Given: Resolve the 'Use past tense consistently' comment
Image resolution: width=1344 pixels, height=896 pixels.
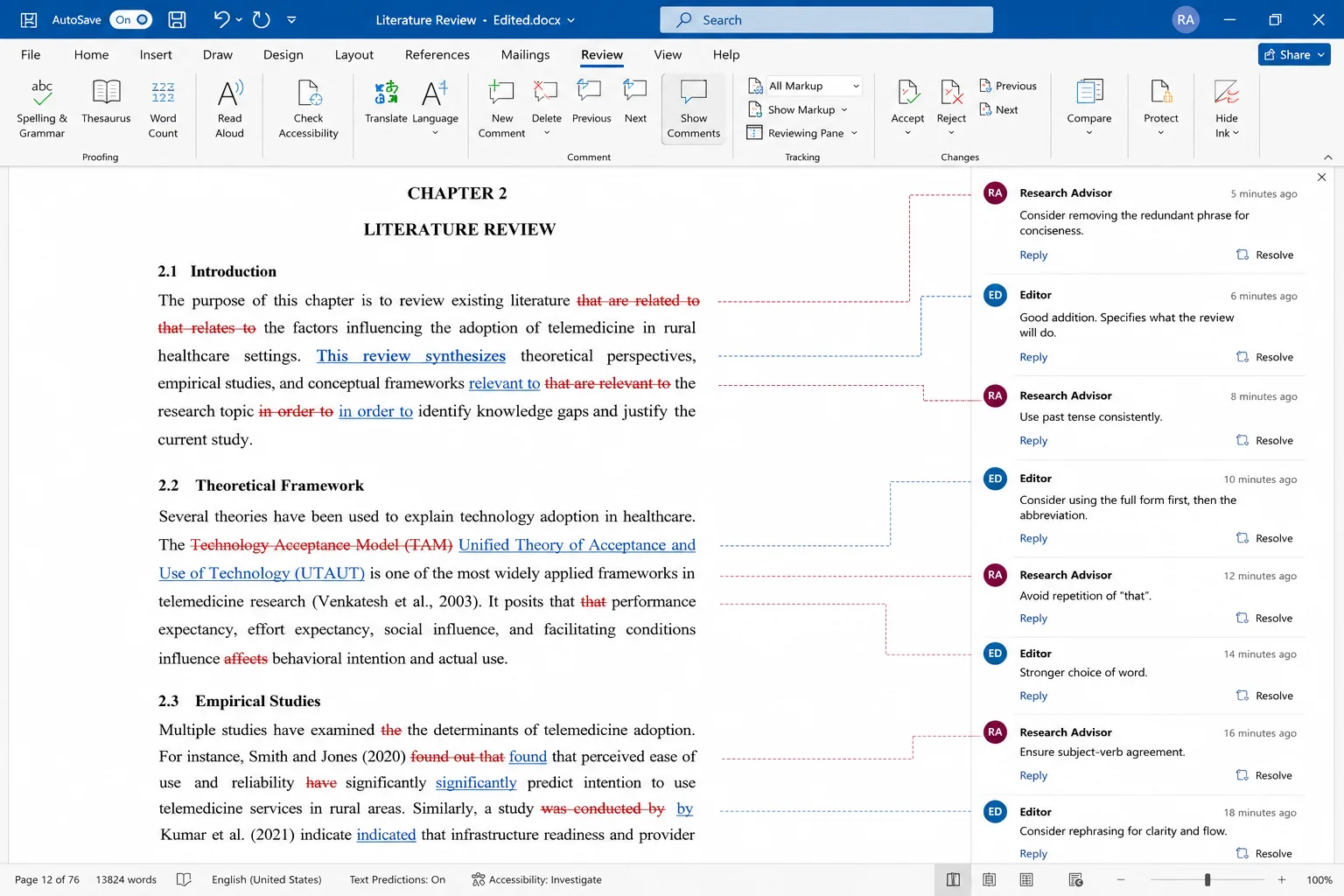Looking at the screenshot, I should (1264, 441).
